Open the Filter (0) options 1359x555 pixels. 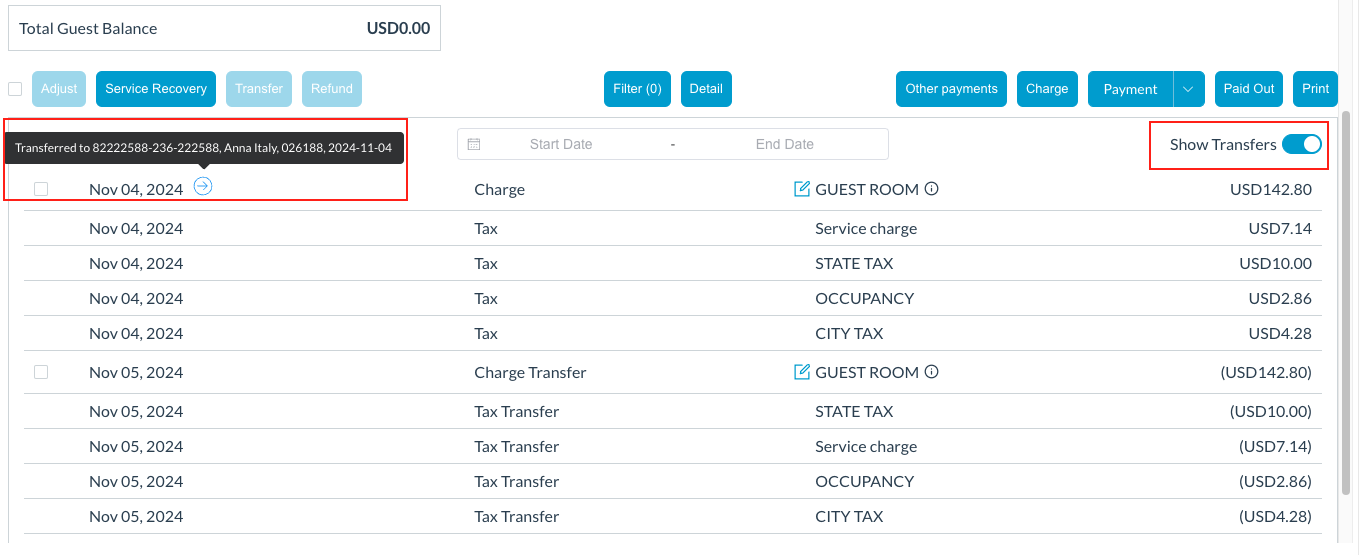[x=637, y=89]
